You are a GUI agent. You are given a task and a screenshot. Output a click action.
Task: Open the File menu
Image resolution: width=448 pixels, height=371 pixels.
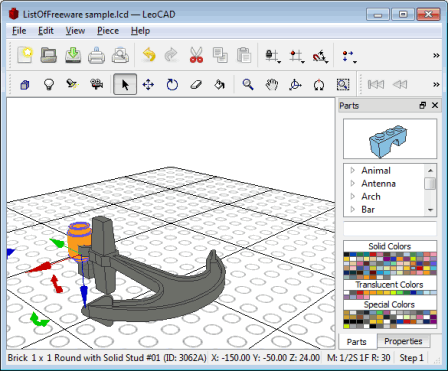coord(19,31)
